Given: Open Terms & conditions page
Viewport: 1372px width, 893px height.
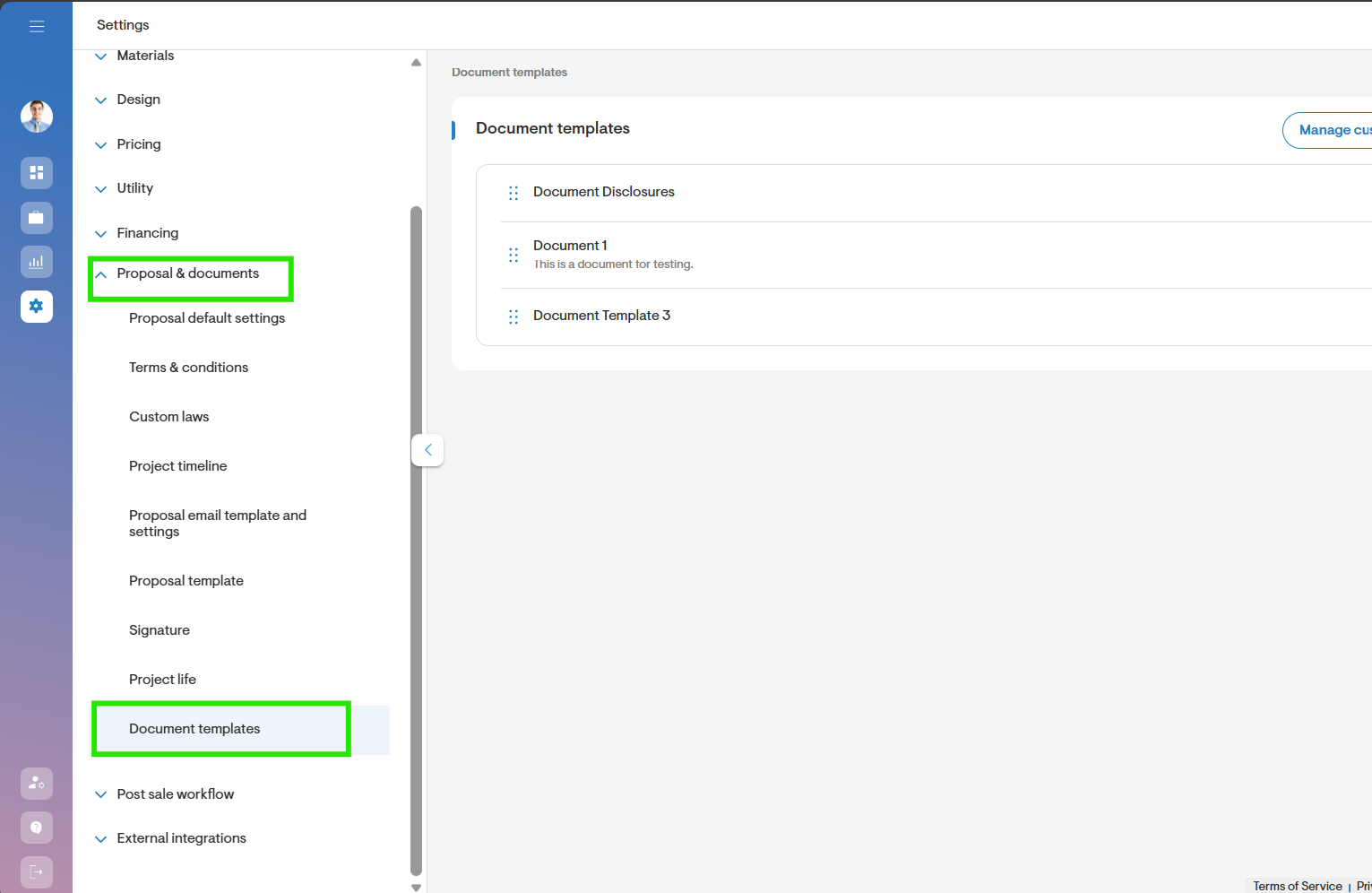Looking at the screenshot, I should [x=188, y=368].
